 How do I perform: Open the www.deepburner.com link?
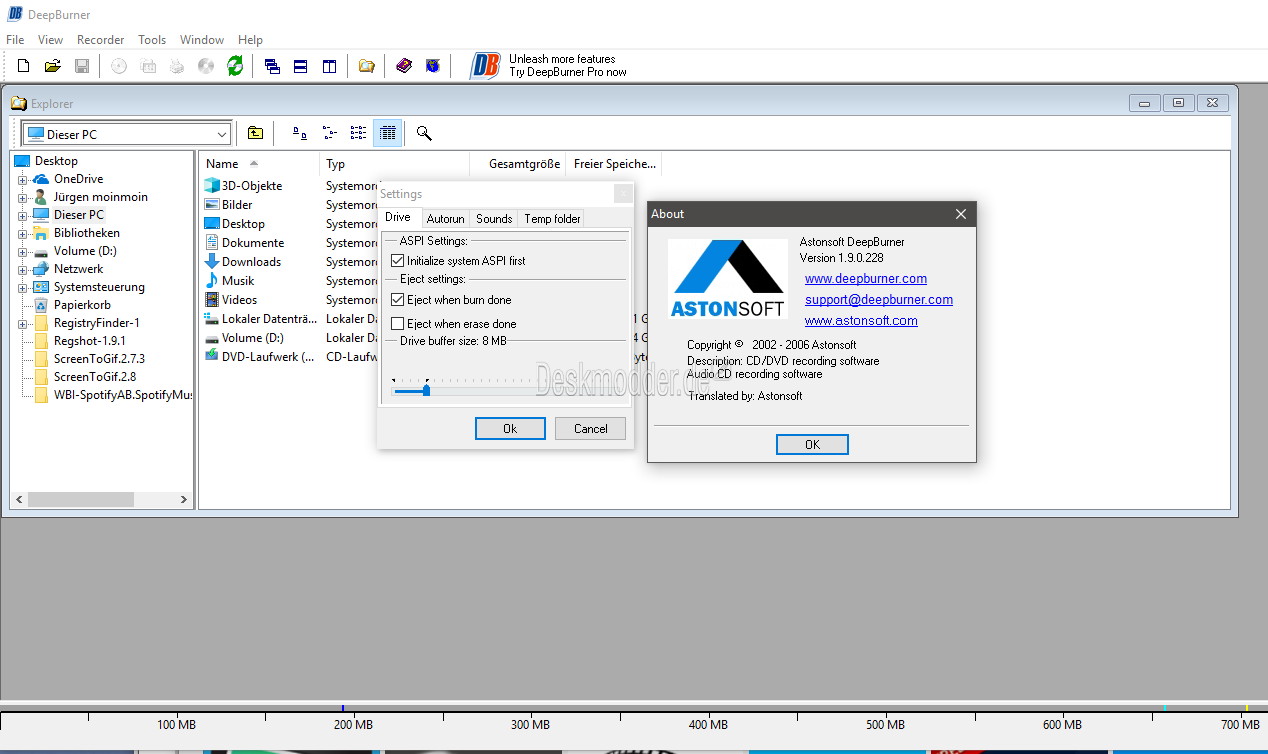[866, 279]
